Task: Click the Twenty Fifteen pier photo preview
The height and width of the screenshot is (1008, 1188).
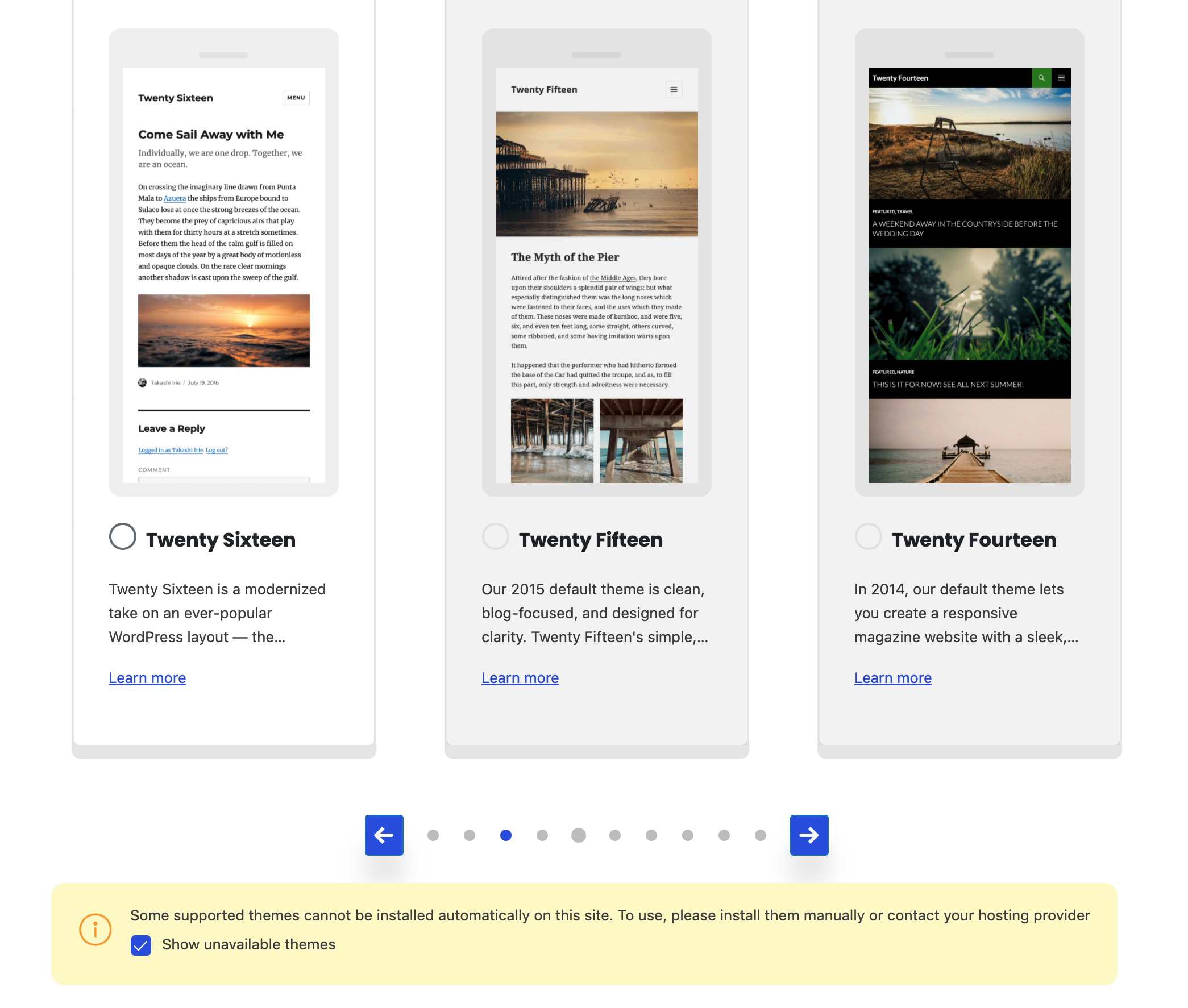Action: [x=596, y=174]
